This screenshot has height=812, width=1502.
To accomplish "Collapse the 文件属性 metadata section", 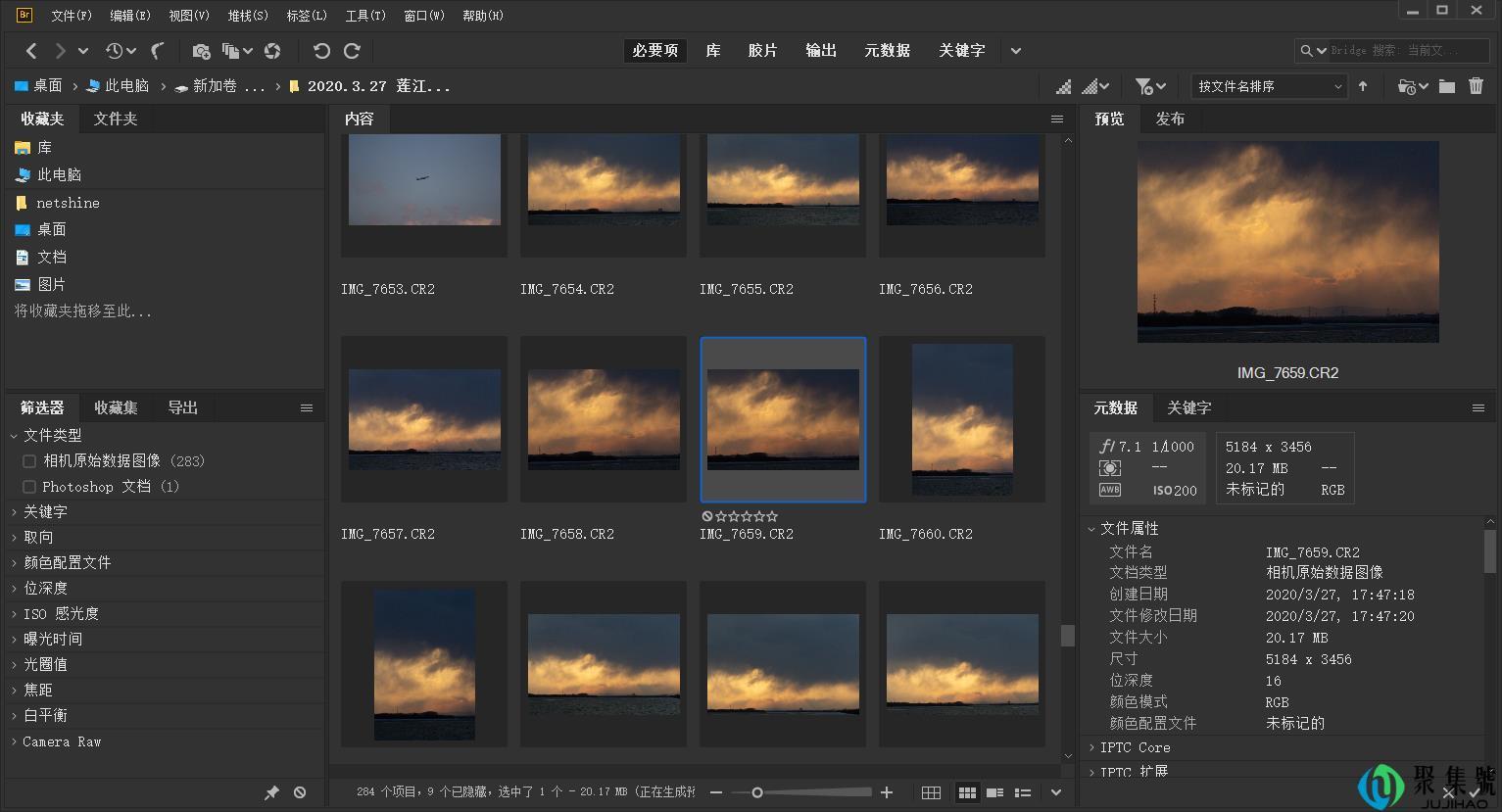I will (1092, 528).
